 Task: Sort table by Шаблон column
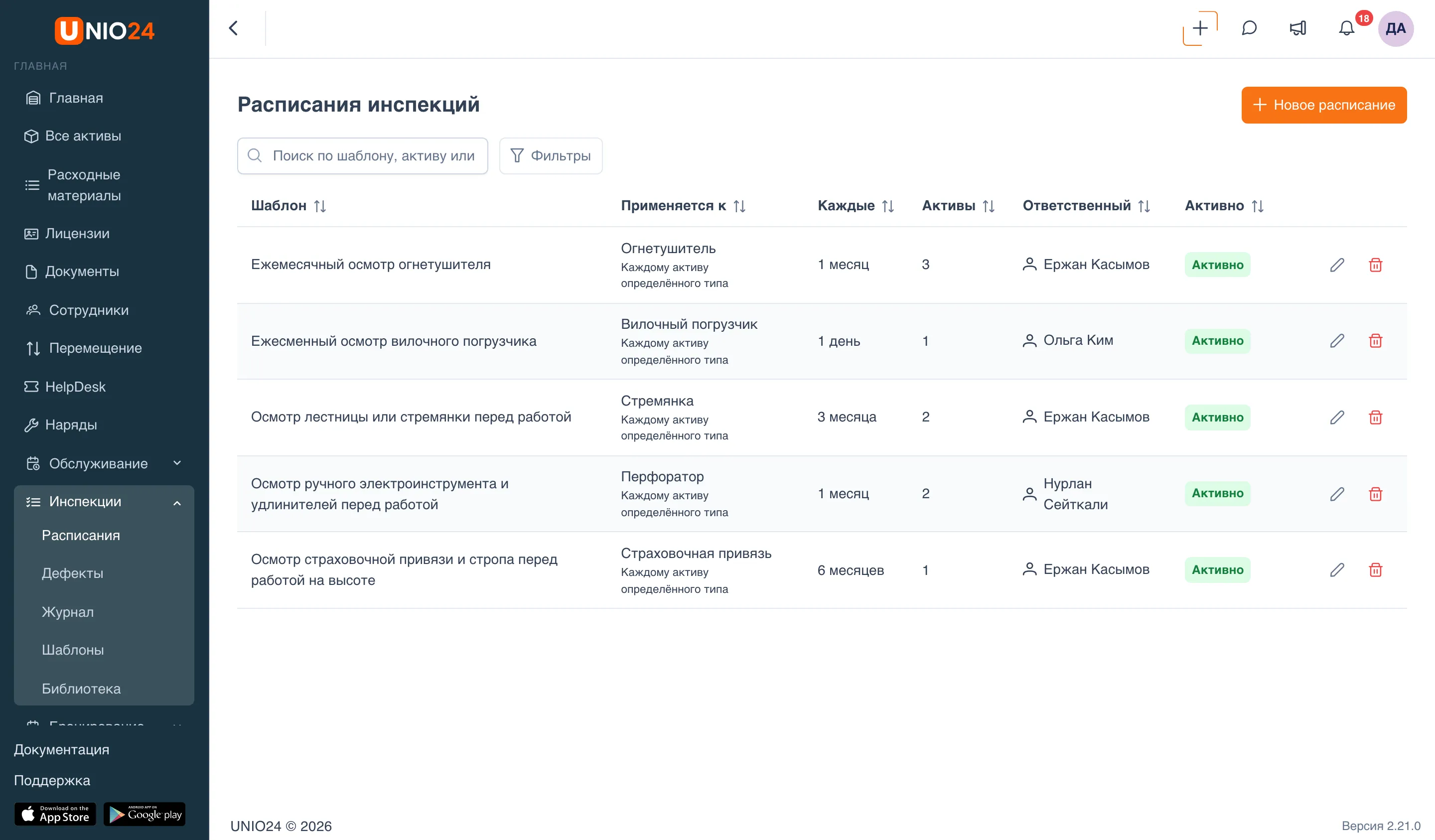pyautogui.click(x=320, y=206)
